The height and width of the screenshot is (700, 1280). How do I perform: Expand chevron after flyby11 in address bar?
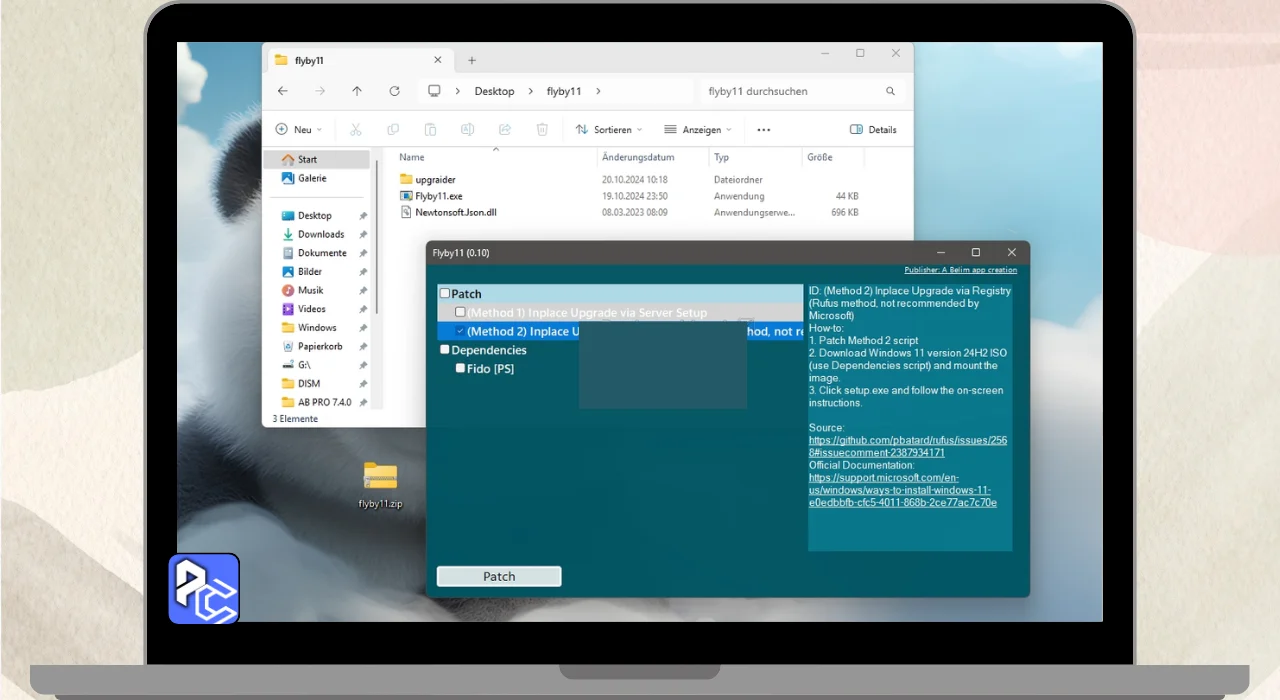point(598,91)
